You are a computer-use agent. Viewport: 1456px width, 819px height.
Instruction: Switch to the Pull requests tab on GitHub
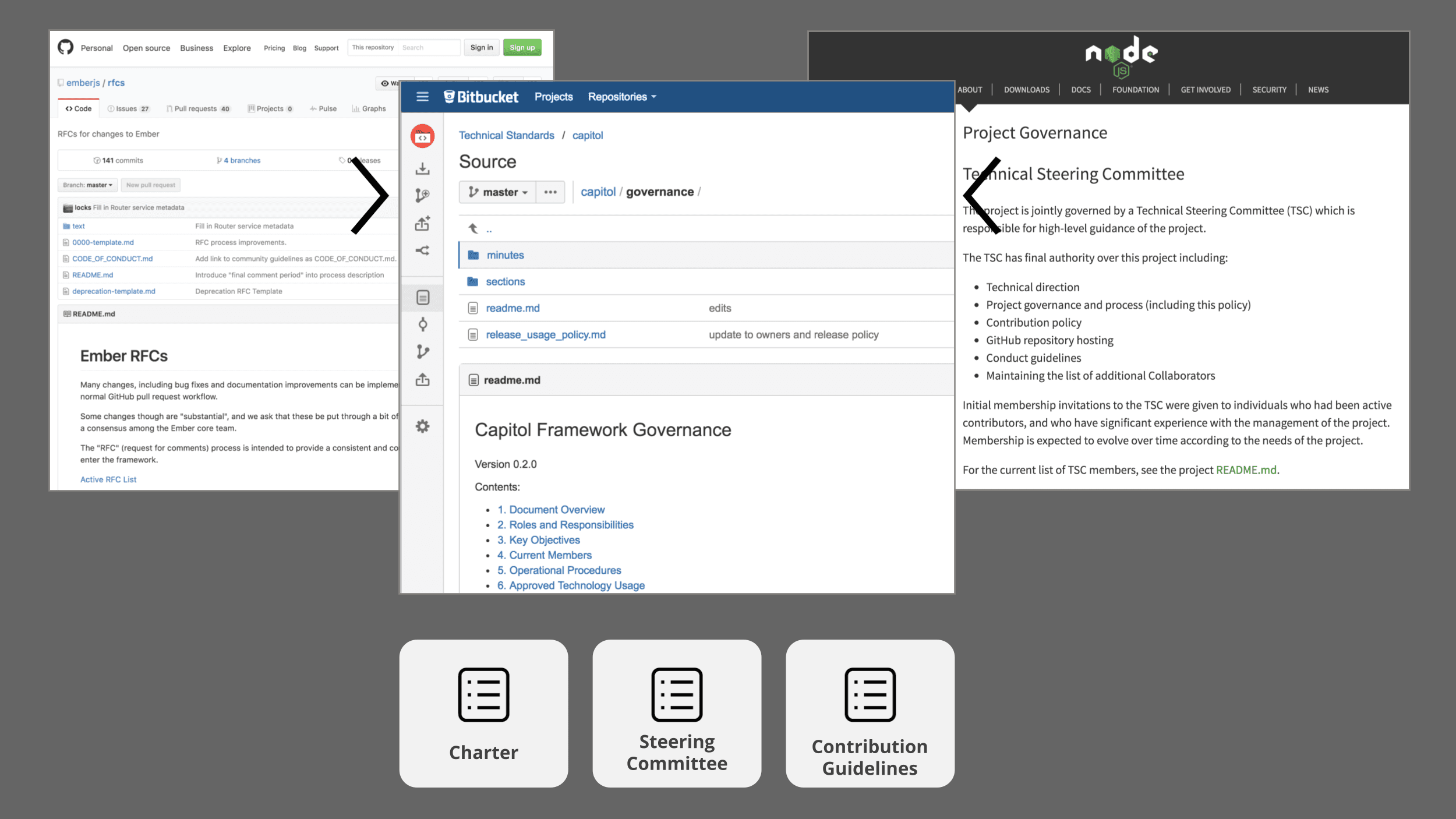coord(198,109)
